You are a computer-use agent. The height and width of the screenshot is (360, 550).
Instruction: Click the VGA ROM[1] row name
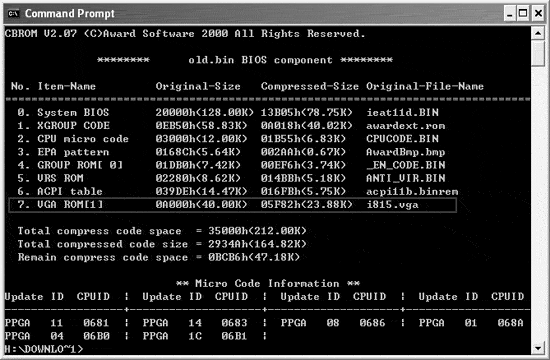tap(70, 205)
